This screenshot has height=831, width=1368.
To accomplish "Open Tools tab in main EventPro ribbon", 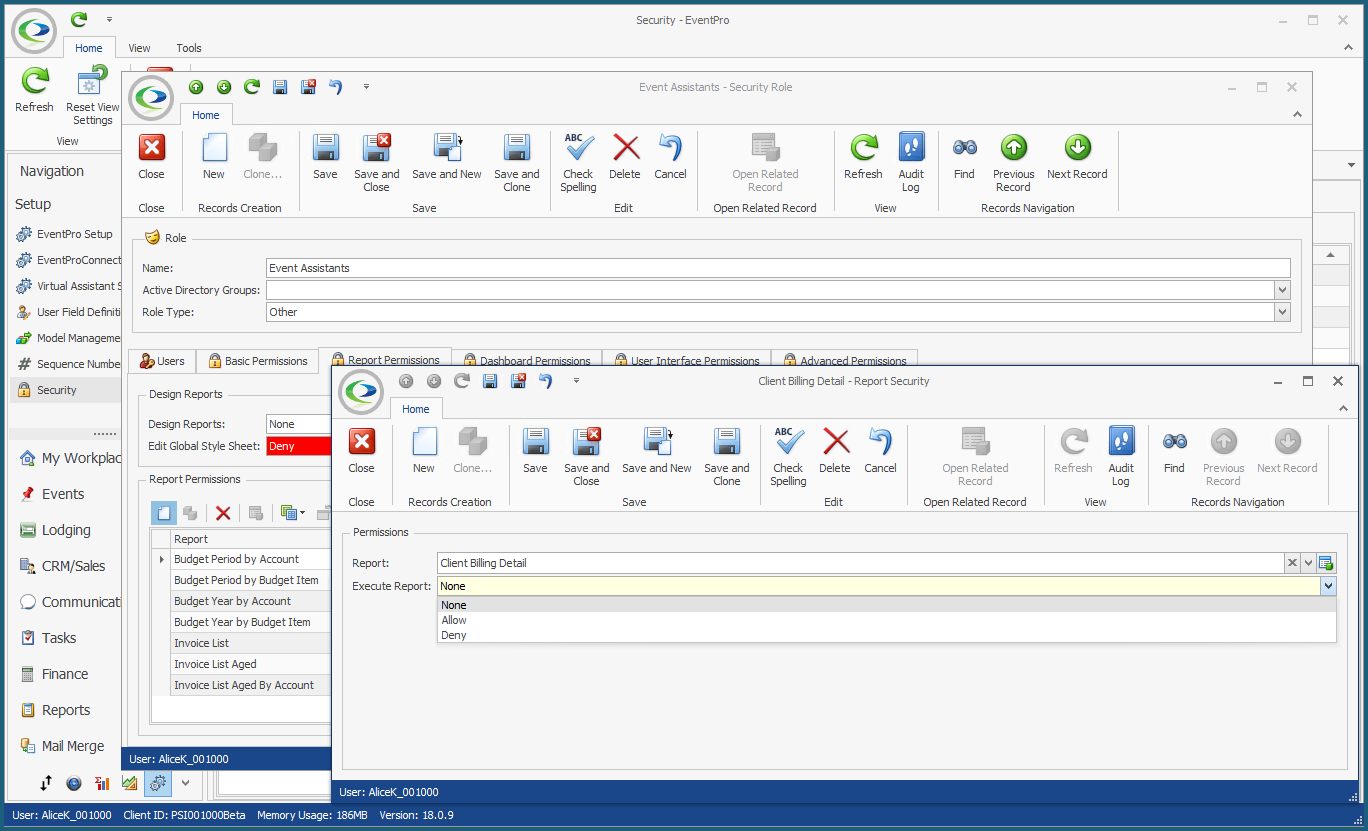I will 189,48.
